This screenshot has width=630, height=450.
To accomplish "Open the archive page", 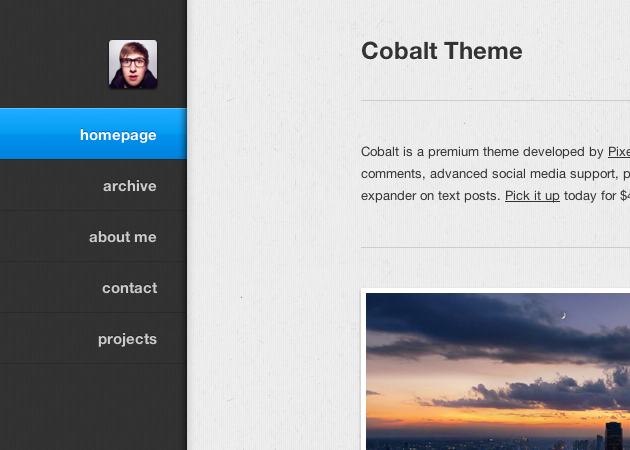I will coord(130,186).
